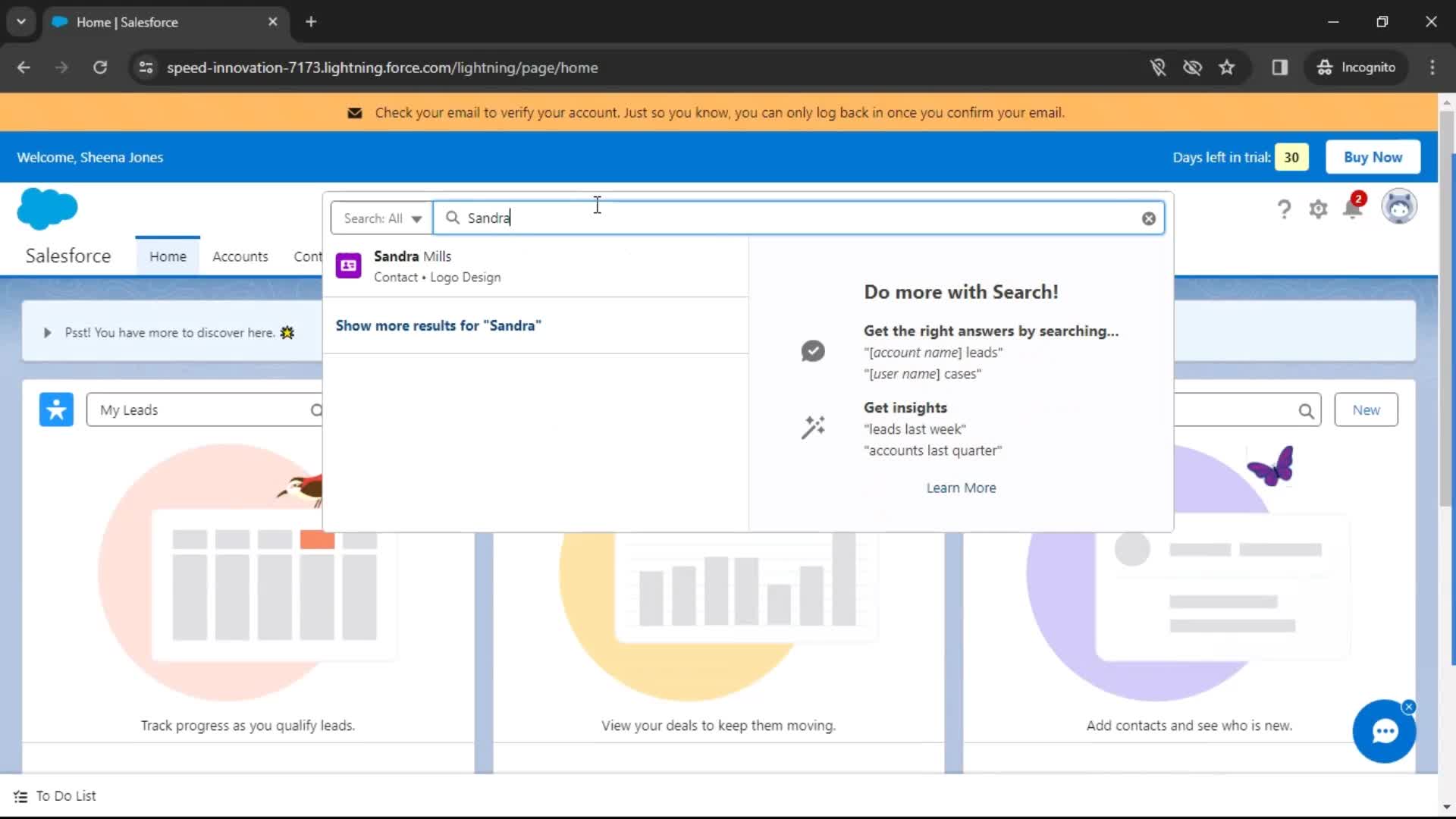Click the third-party cookies eye icon

[1193, 67]
